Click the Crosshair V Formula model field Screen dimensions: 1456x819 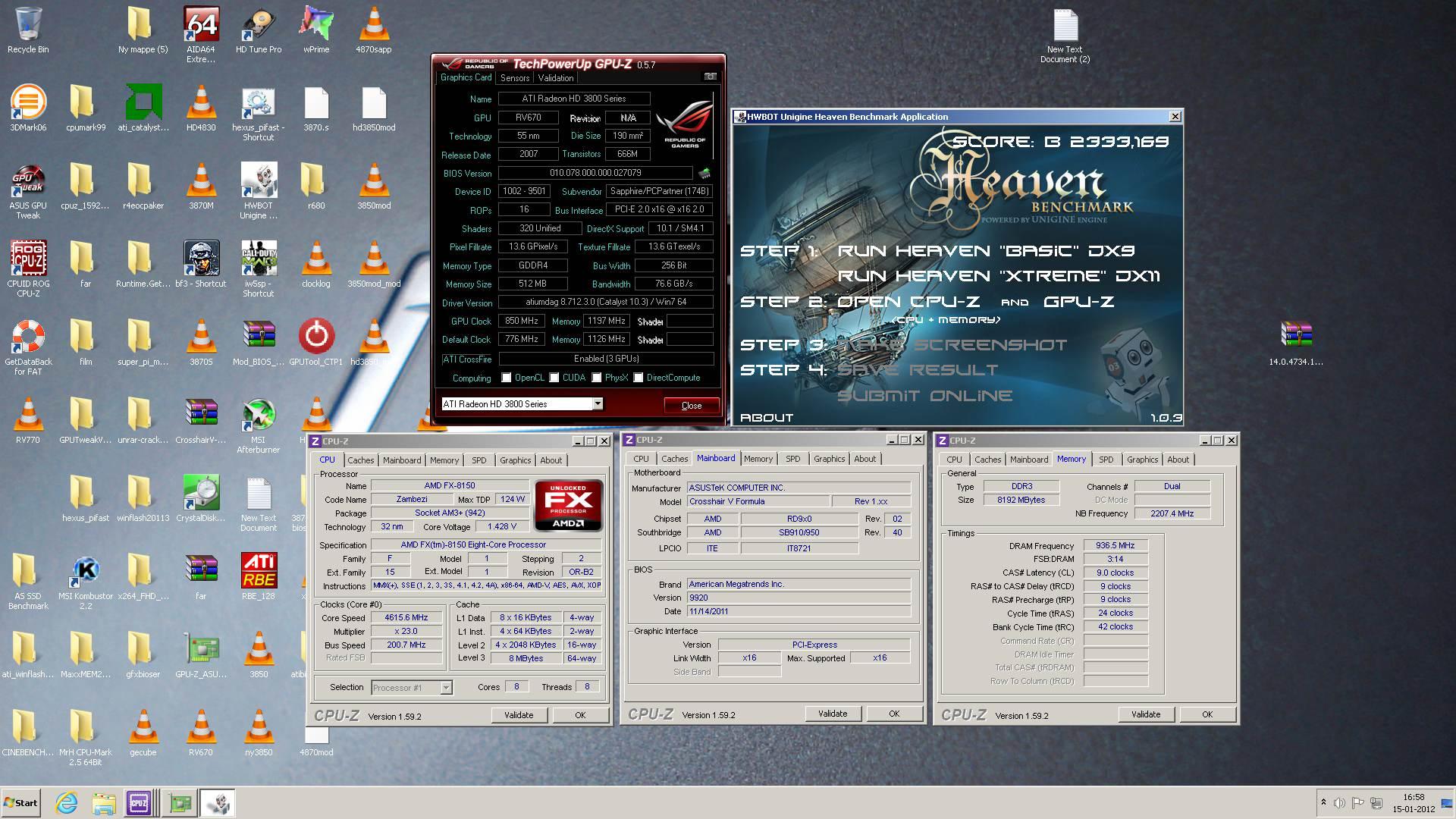coord(758,502)
